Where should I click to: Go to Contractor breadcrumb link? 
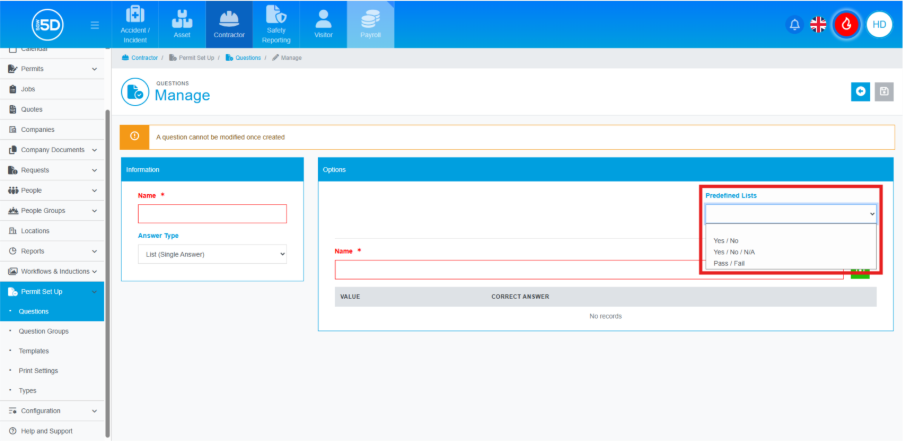tap(140, 58)
